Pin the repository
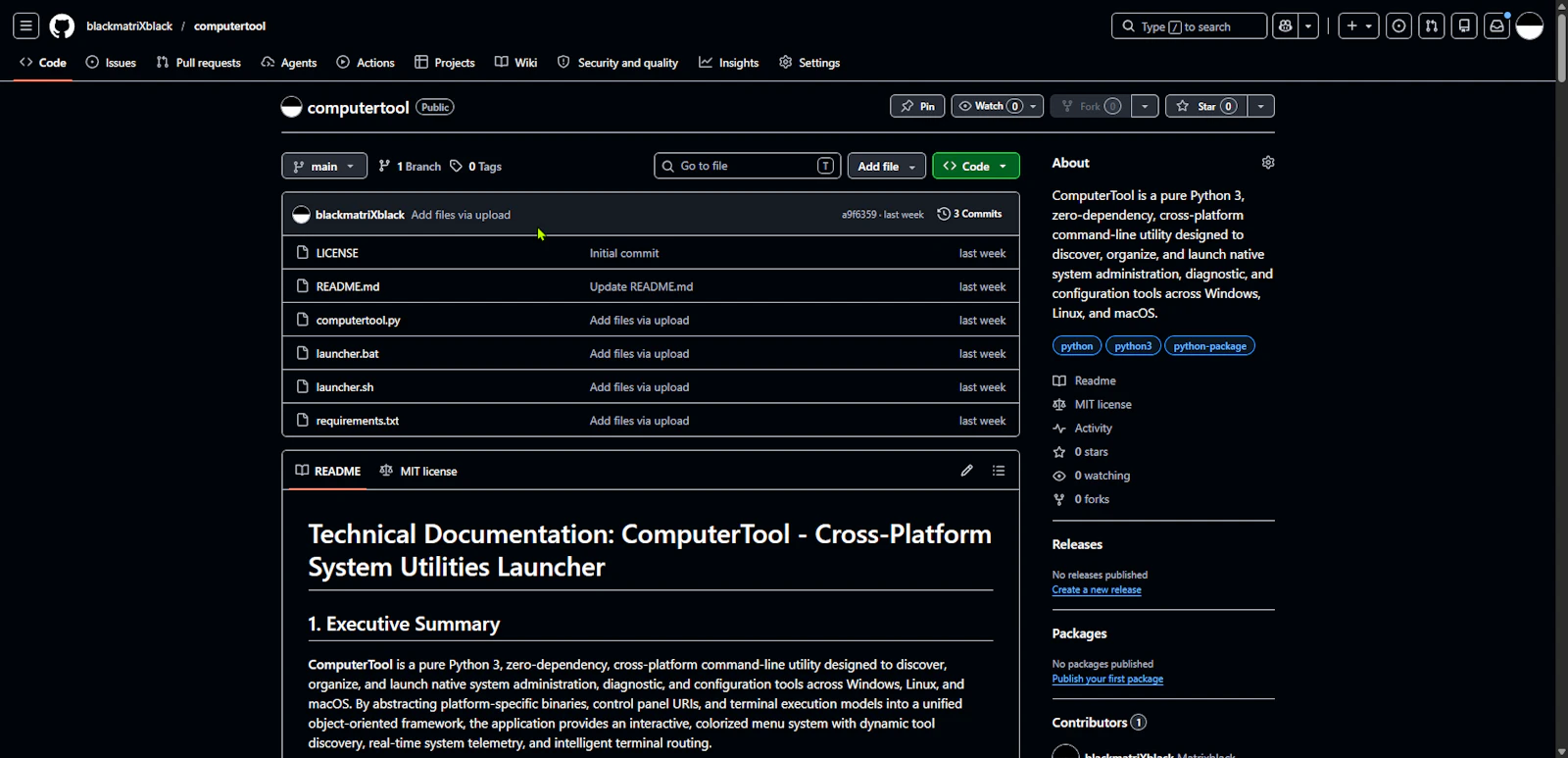Screen dimensions: 1568x758 point(917,106)
